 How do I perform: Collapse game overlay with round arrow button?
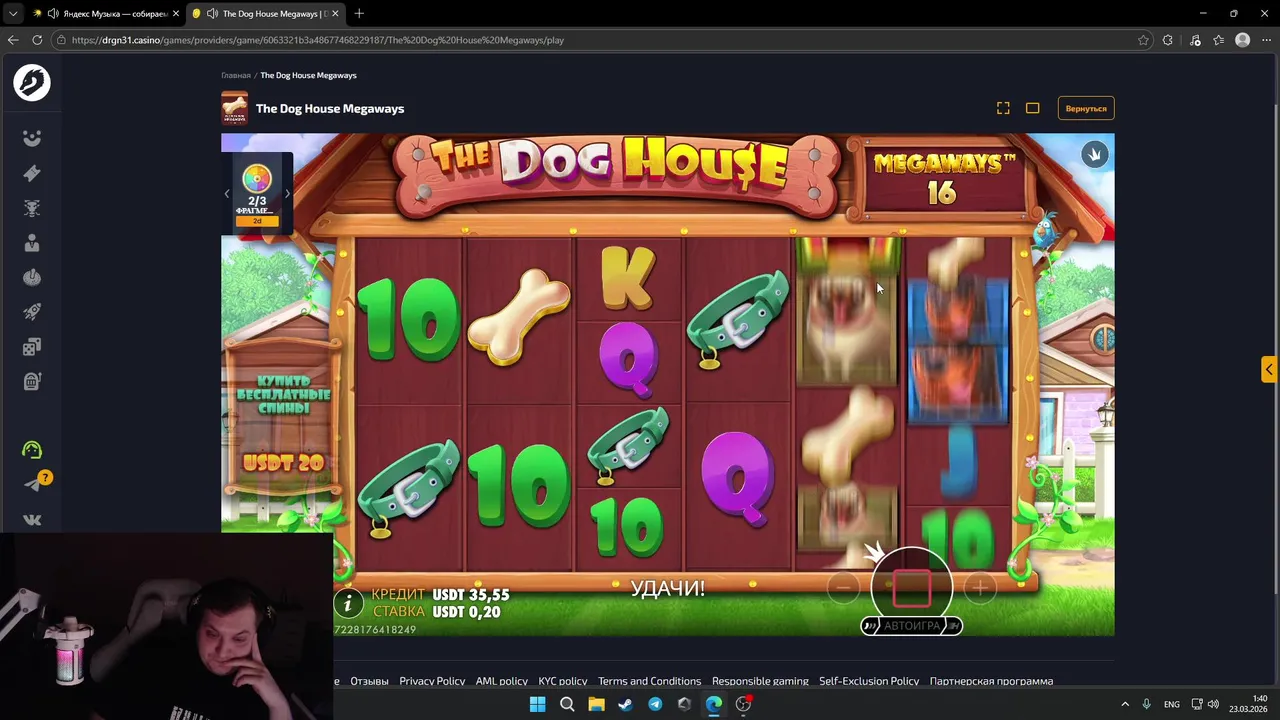click(x=1094, y=155)
